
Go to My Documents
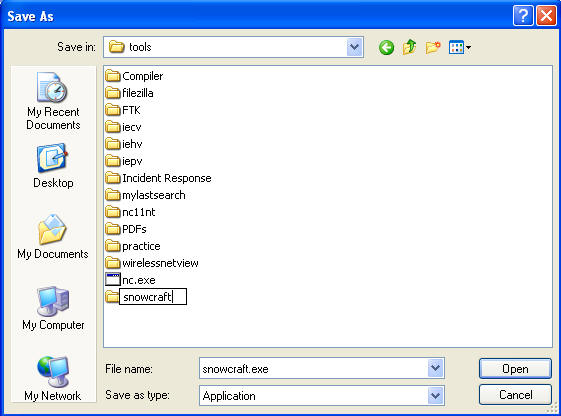pos(53,237)
